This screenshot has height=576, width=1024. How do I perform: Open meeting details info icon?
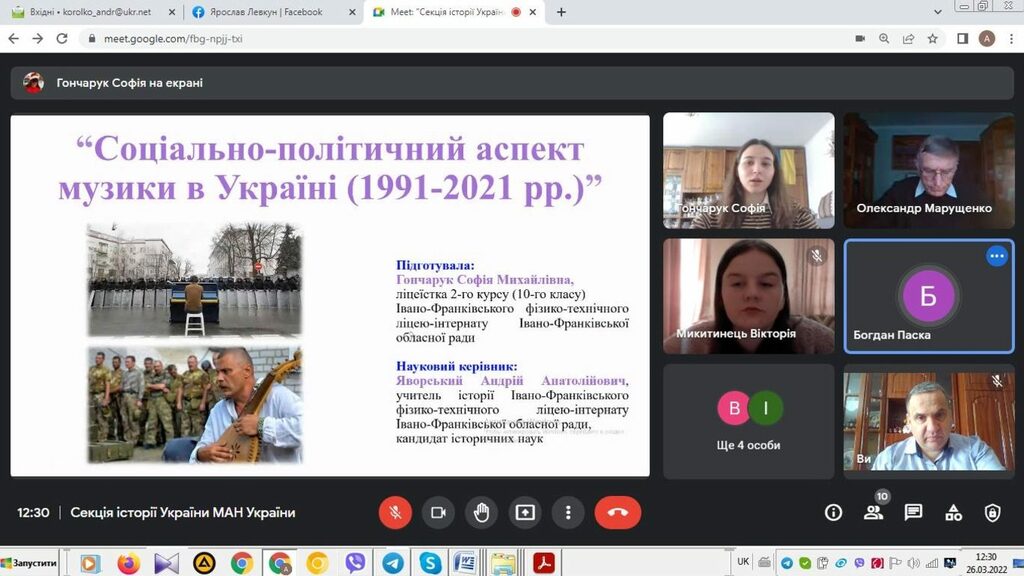pos(833,513)
